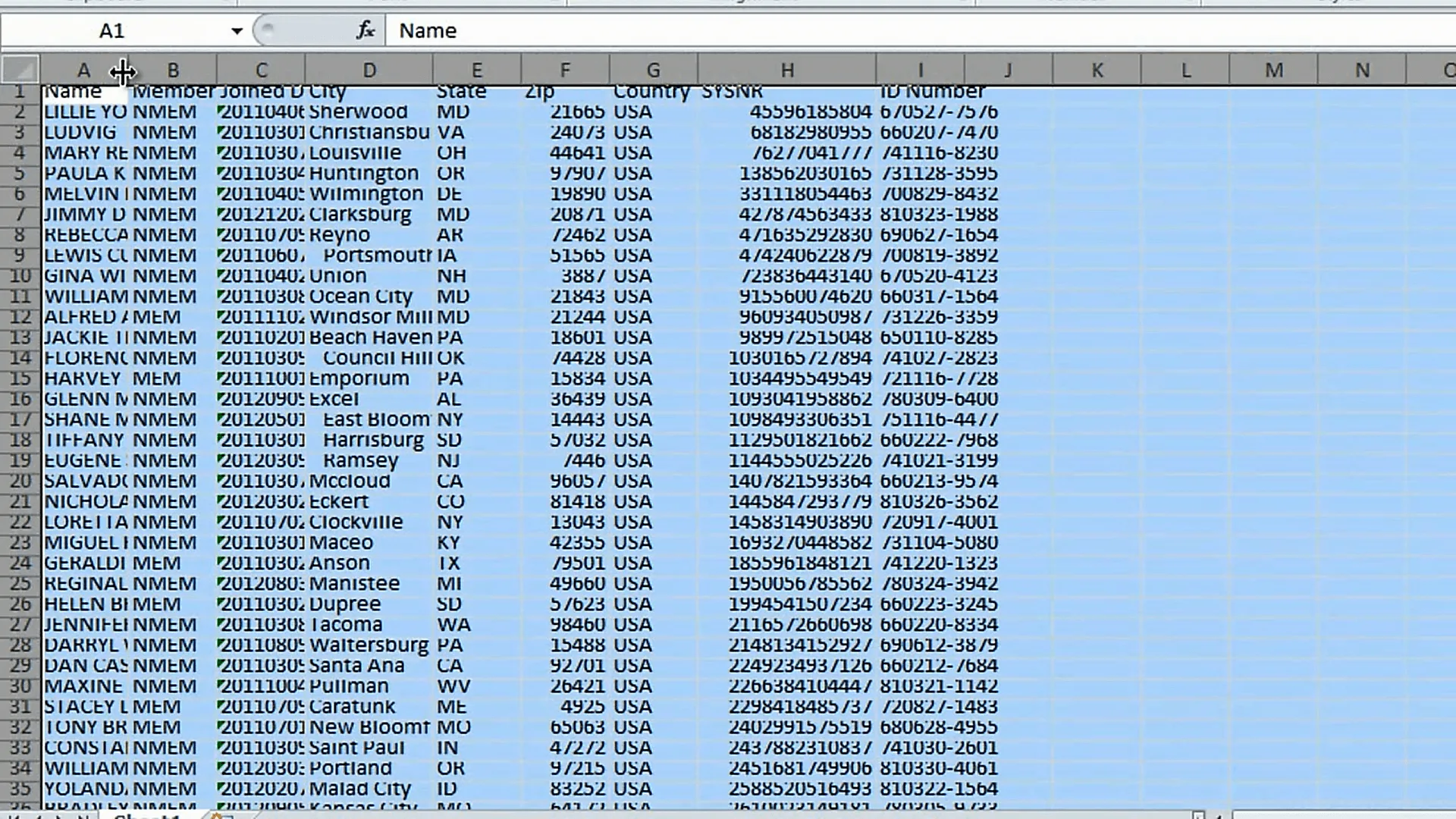Click the city cell Pullman
The width and height of the screenshot is (1456, 819).
(369, 686)
